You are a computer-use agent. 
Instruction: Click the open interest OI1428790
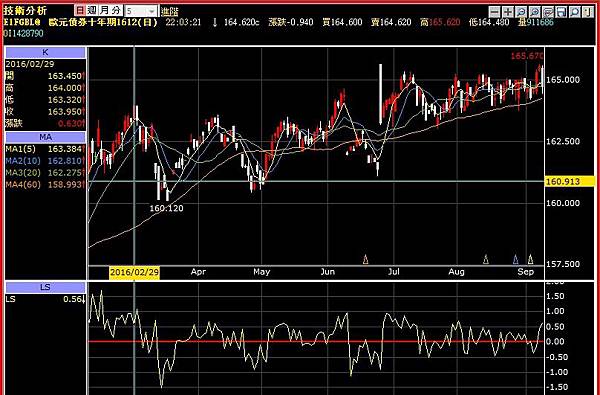[23, 34]
